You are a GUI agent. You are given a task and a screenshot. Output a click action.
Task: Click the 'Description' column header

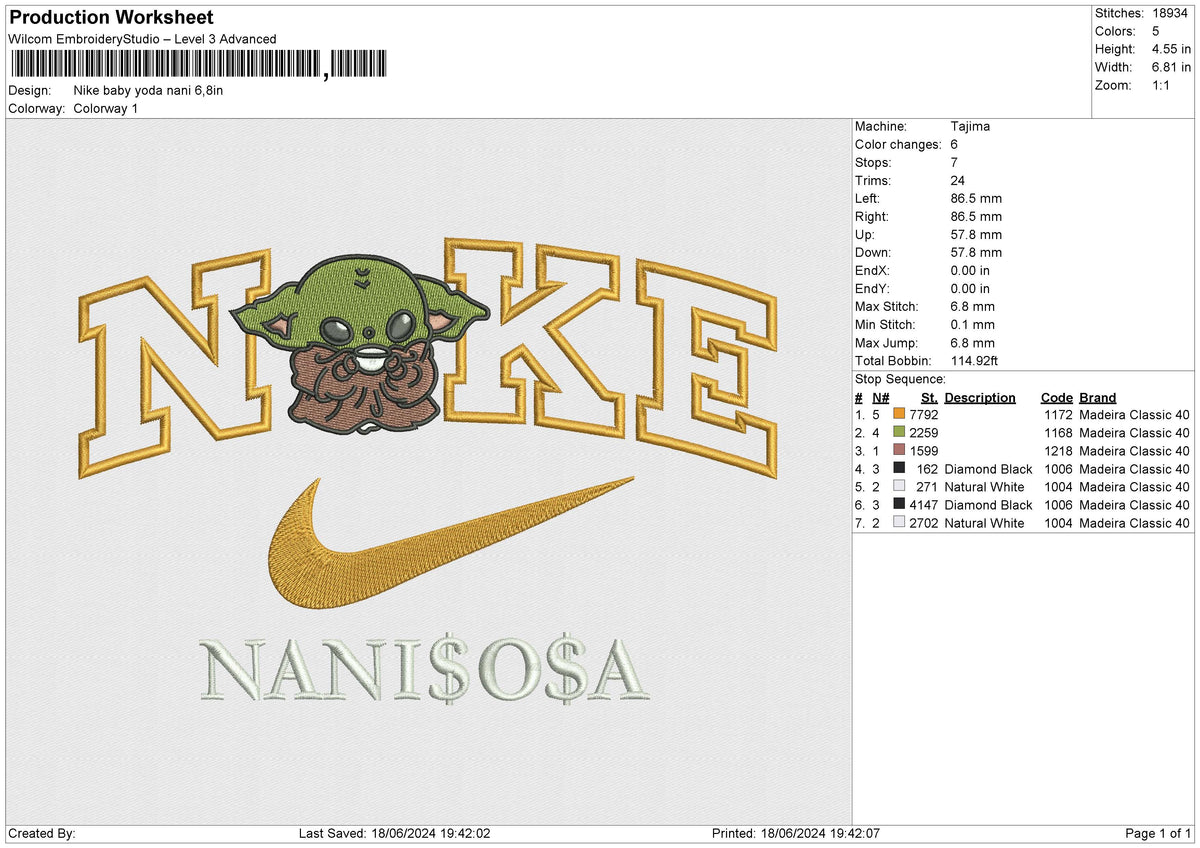pyautogui.click(x=980, y=398)
